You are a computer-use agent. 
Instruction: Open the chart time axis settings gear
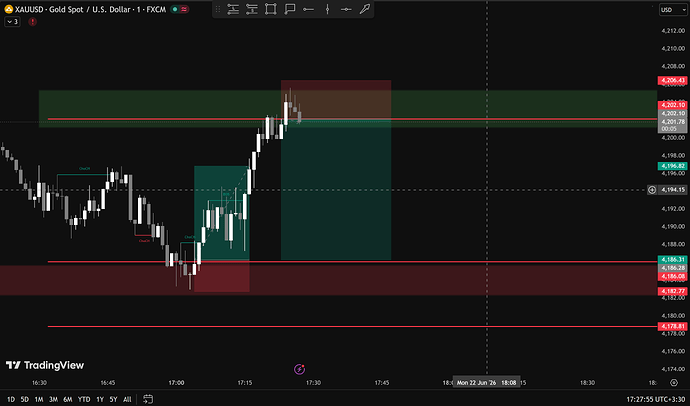(674, 383)
